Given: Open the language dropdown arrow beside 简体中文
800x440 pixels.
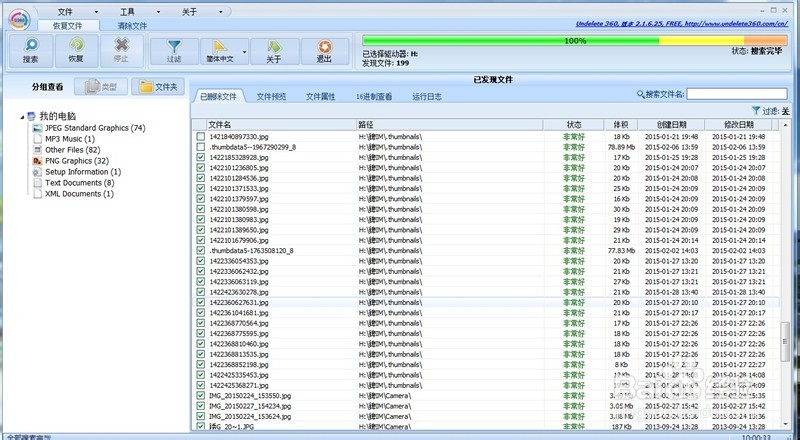Looking at the screenshot, I should click(x=244, y=52).
